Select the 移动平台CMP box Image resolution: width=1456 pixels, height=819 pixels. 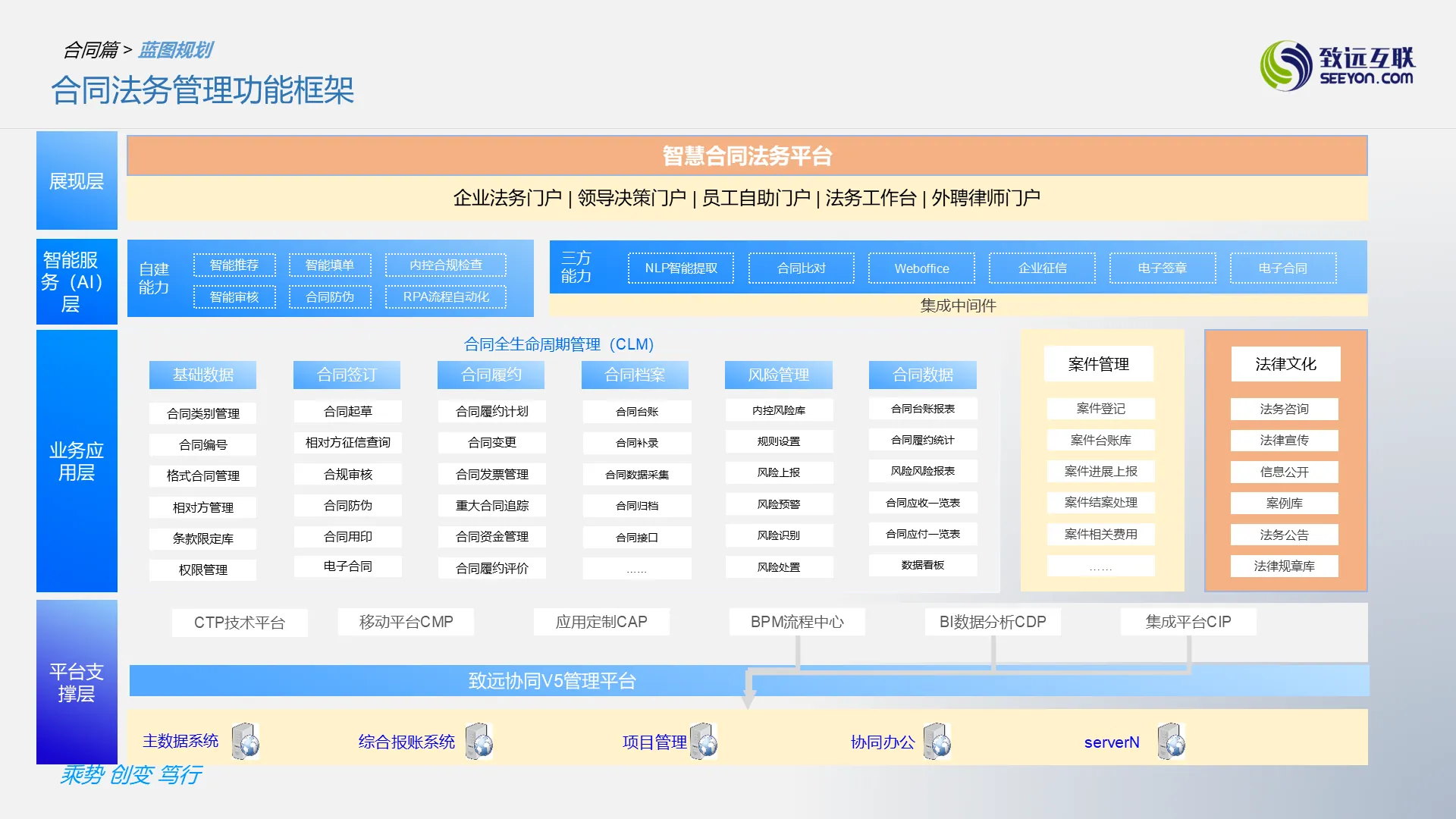(406, 622)
